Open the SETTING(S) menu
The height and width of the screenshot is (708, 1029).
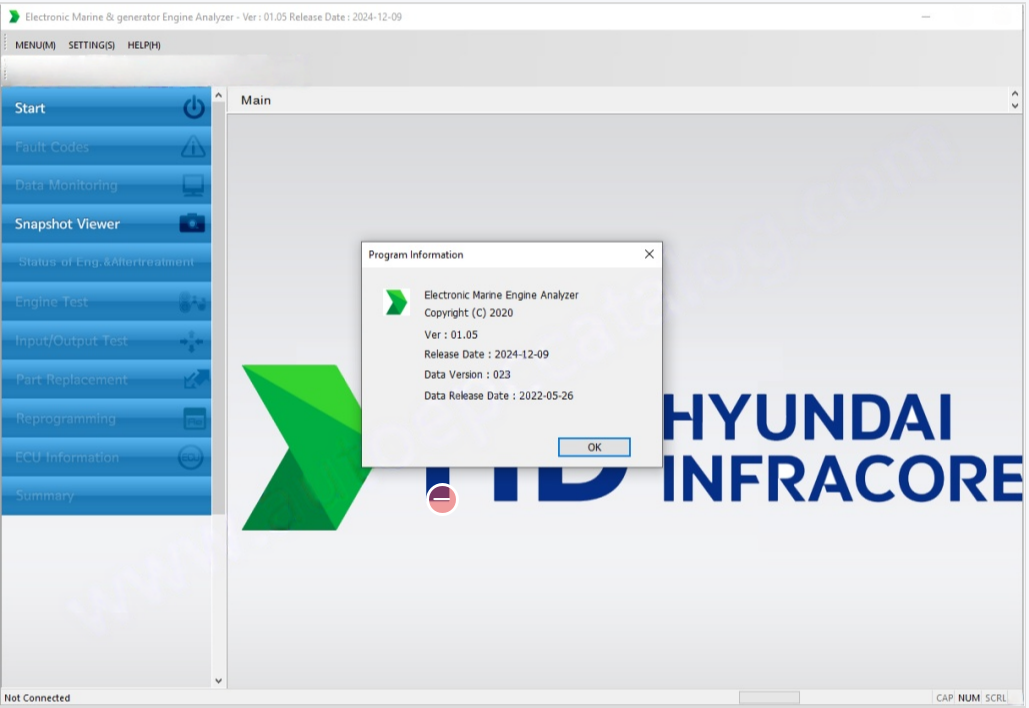coord(91,45)
